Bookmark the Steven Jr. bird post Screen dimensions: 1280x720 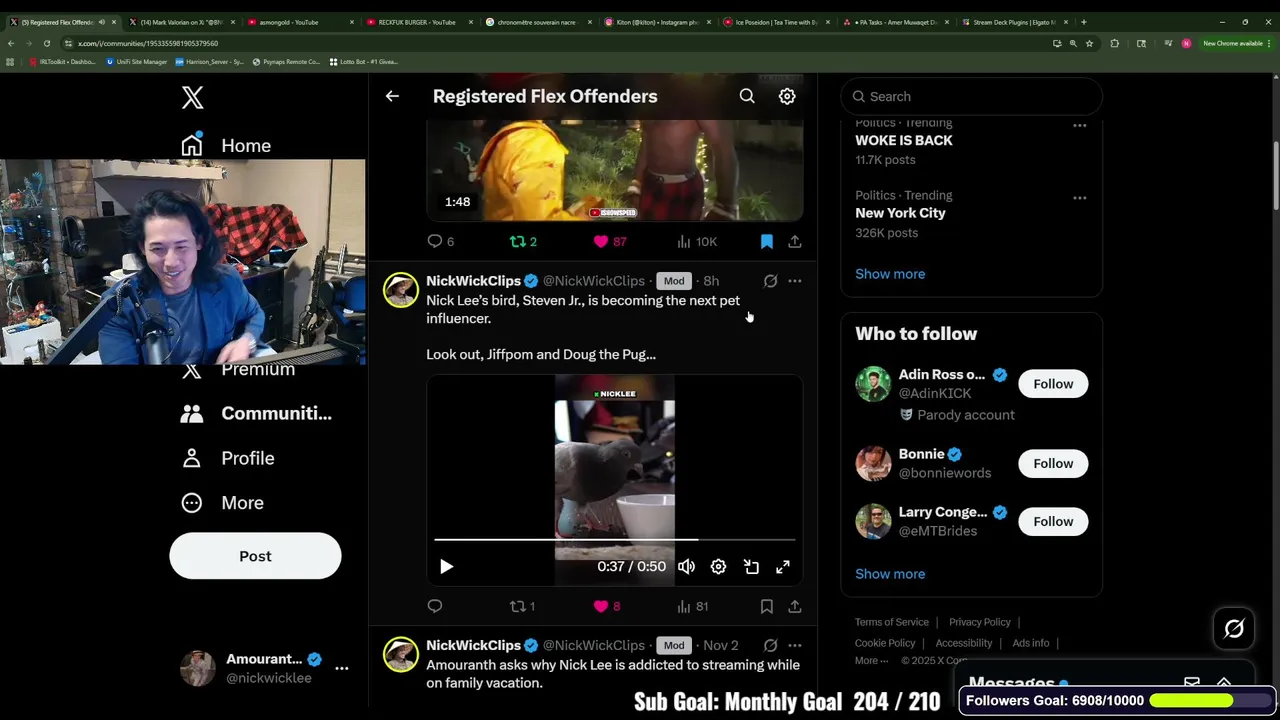pyautogui.click(x=767, y=606)
